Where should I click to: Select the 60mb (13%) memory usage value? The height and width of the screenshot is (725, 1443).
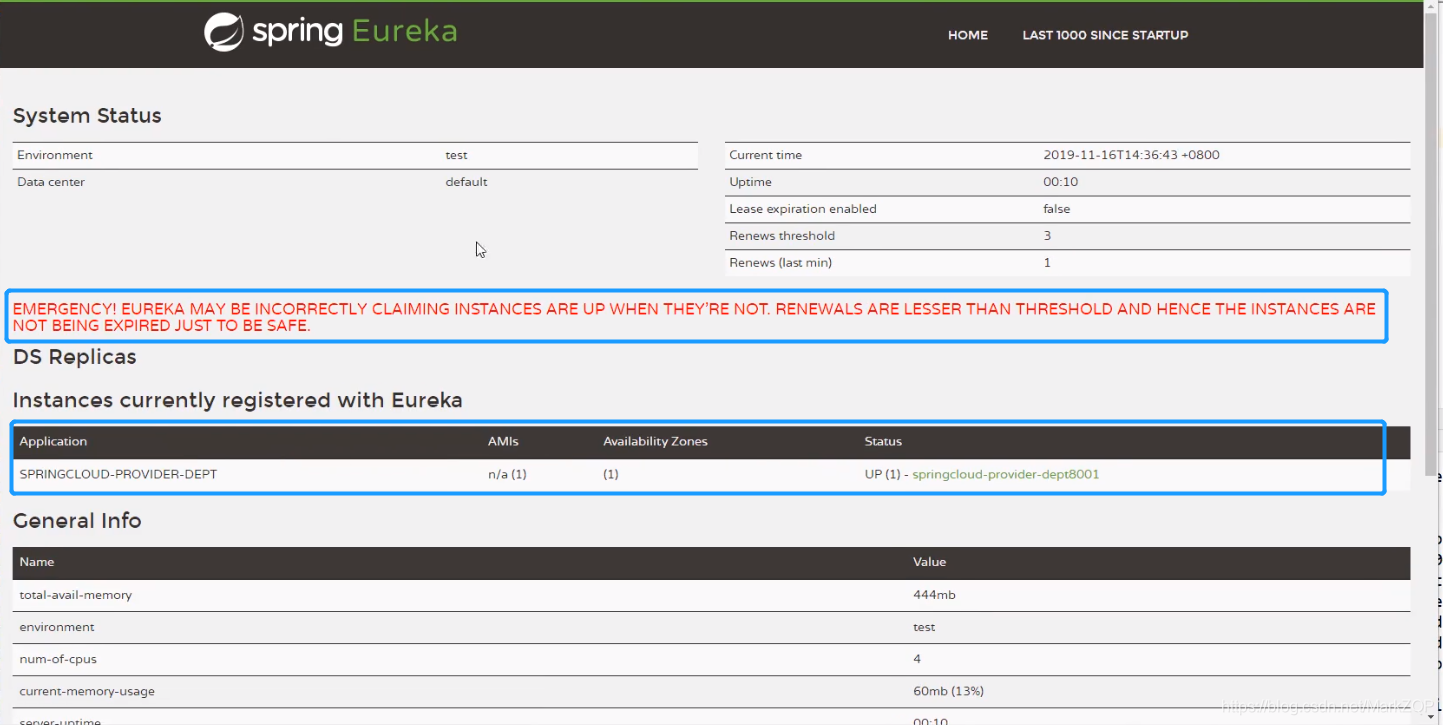[948, 691]
